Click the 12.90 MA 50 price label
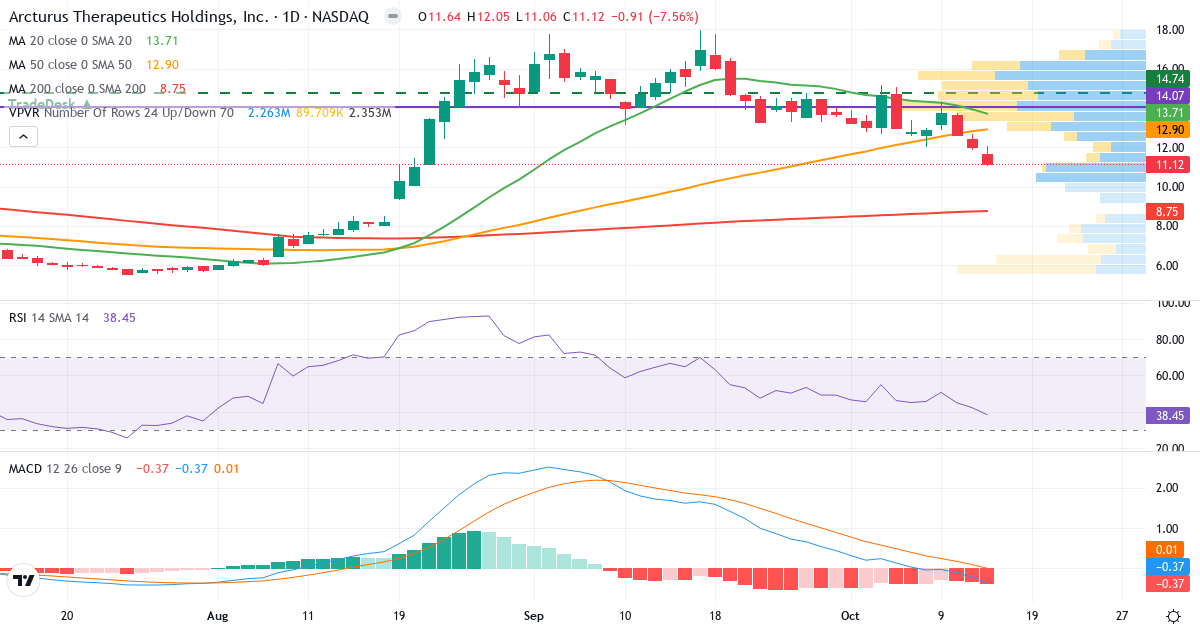Screen dimensions: 1200x630 pos(1169,130)
